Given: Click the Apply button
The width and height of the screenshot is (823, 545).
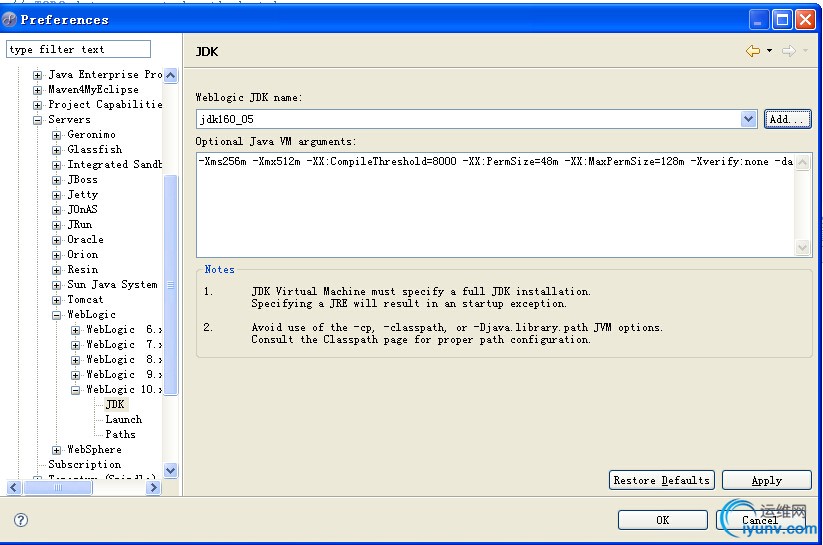Looking at the screenshot, I should tap(767, 480).
